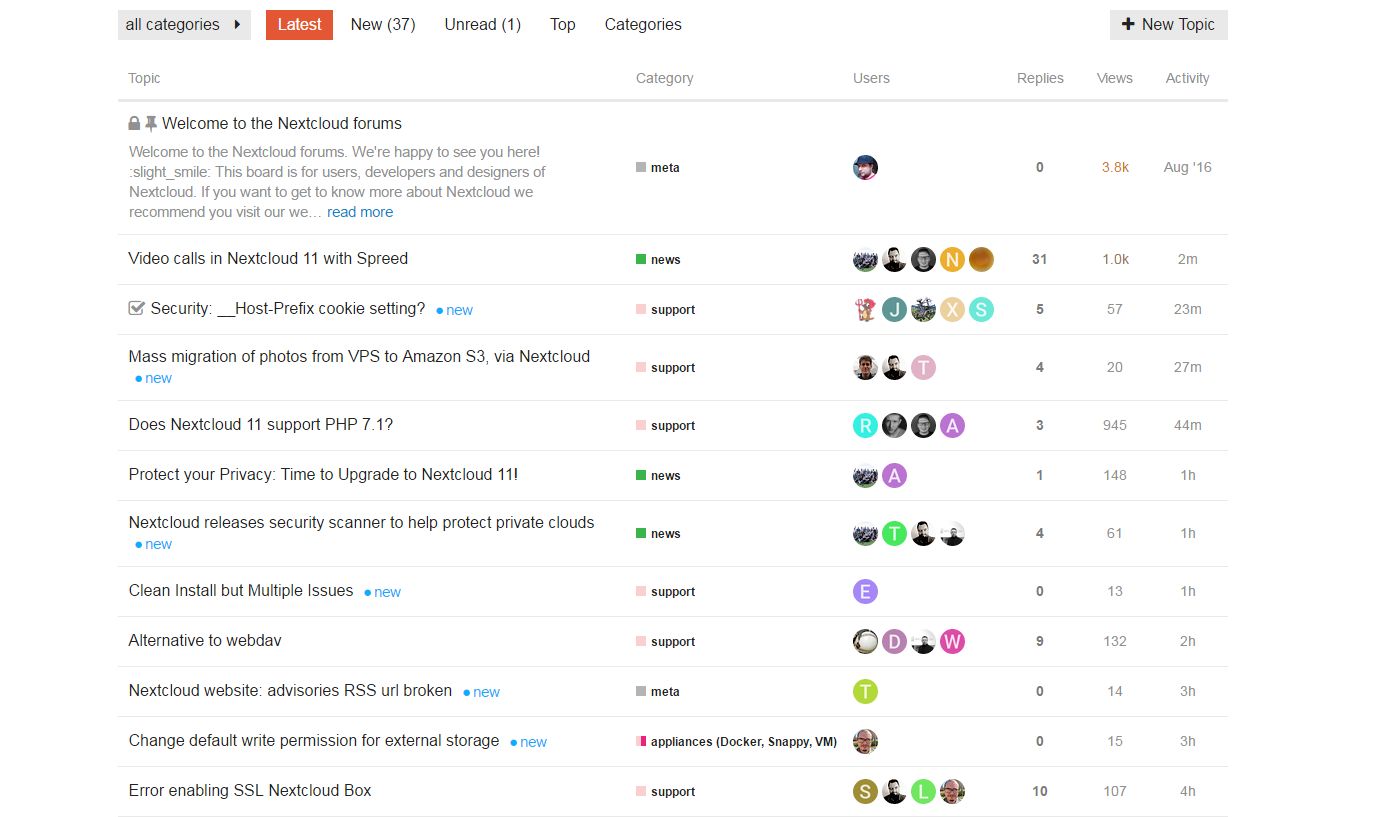Click the mauve D avatar on webdav row
The width and height of the screenshot is (1397, 817).
click(x=894, y=642)
